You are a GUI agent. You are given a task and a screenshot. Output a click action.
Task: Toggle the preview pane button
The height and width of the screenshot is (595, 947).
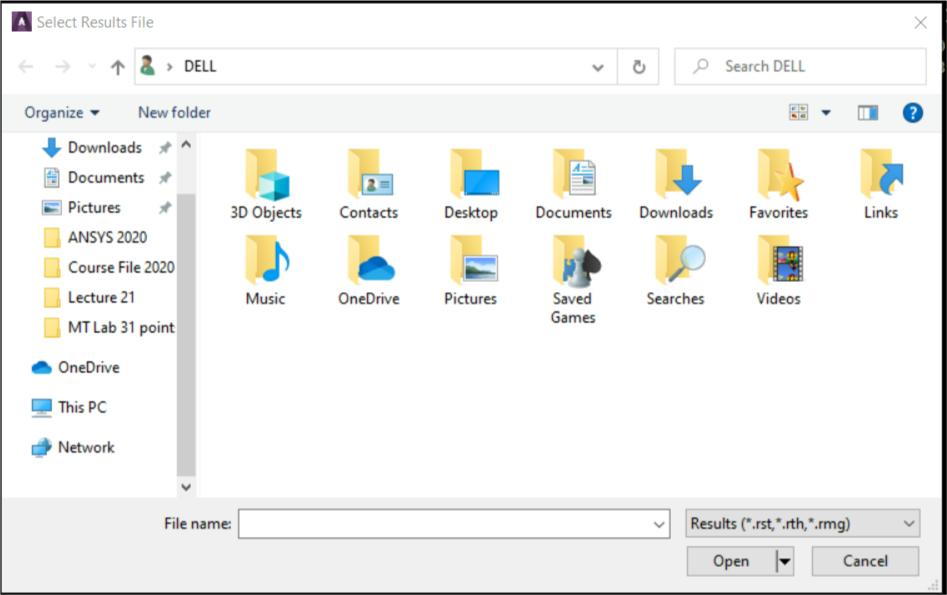[867, 113]
